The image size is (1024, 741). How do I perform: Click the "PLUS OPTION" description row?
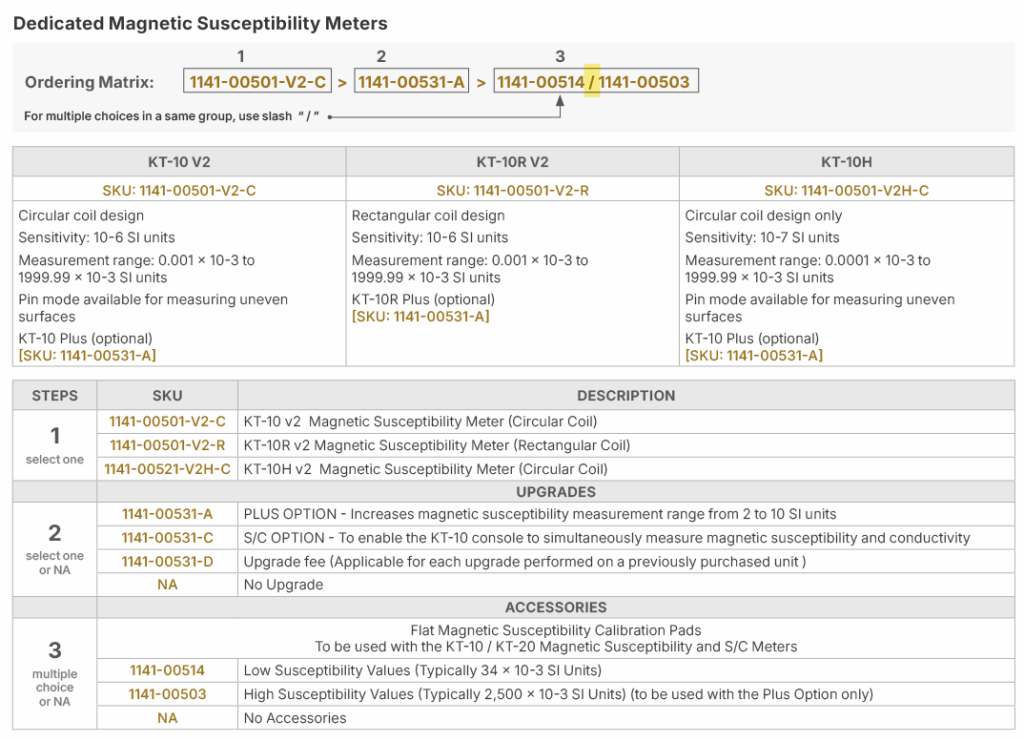pyautogui.click(x=626, y=514)
